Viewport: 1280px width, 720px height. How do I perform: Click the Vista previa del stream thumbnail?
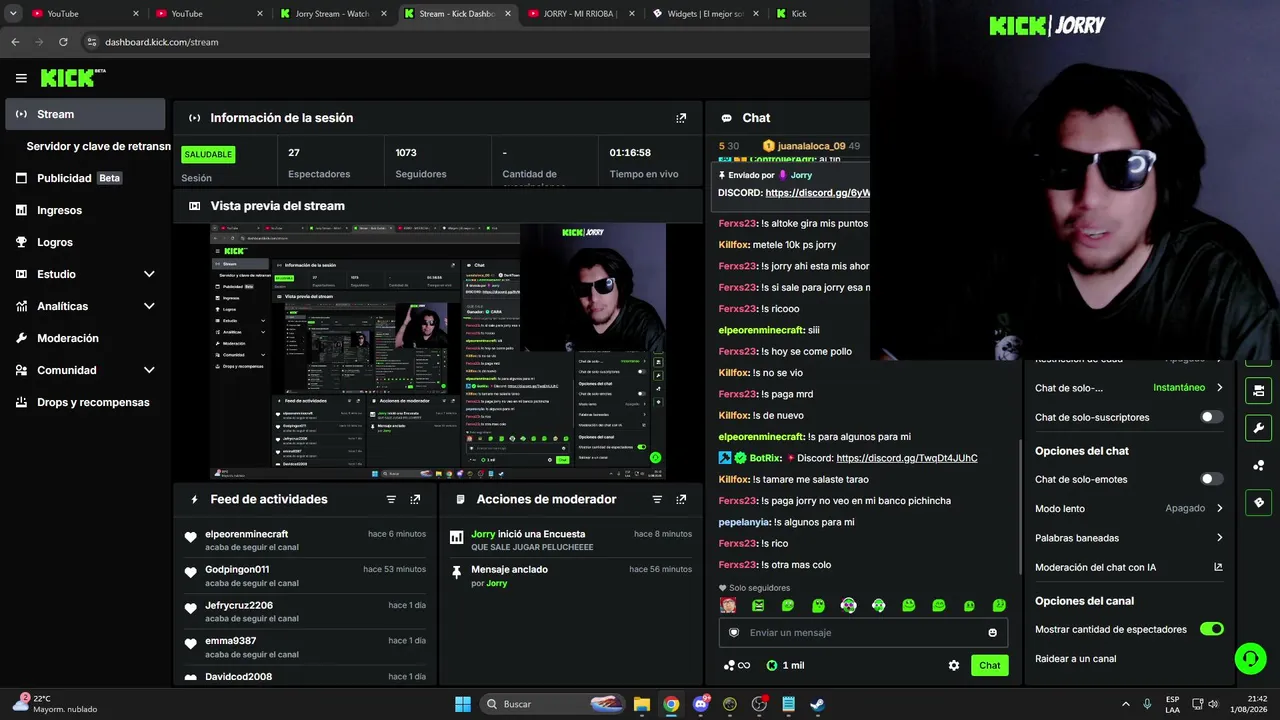438,351
